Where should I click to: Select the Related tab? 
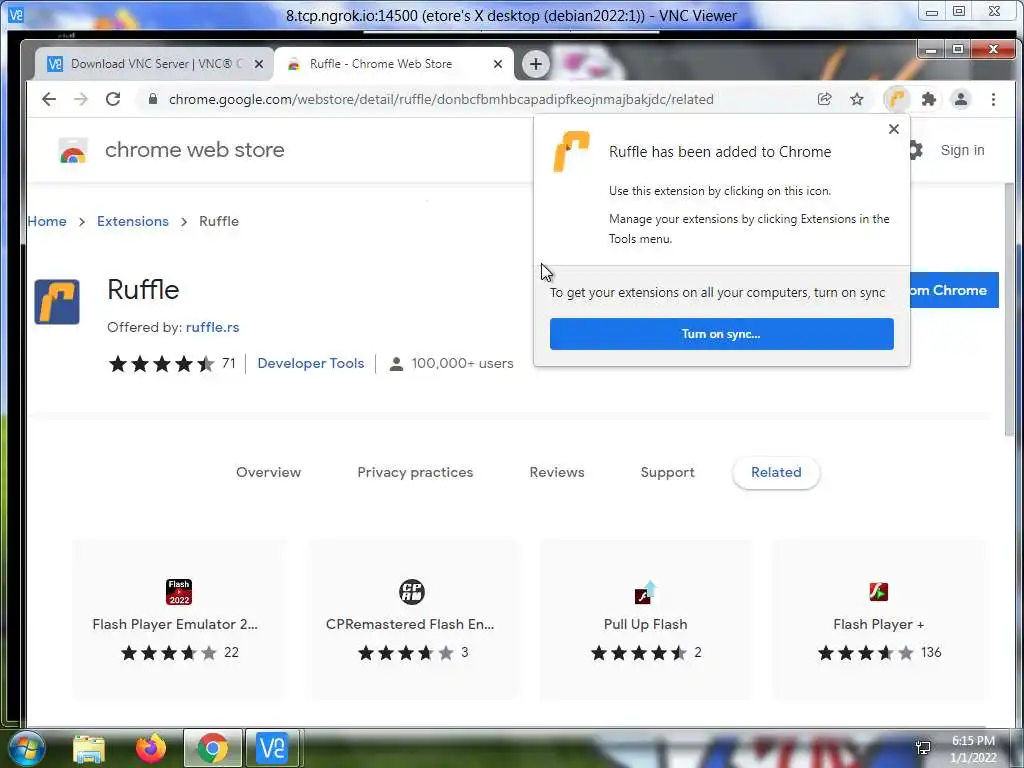click(776, 472)
